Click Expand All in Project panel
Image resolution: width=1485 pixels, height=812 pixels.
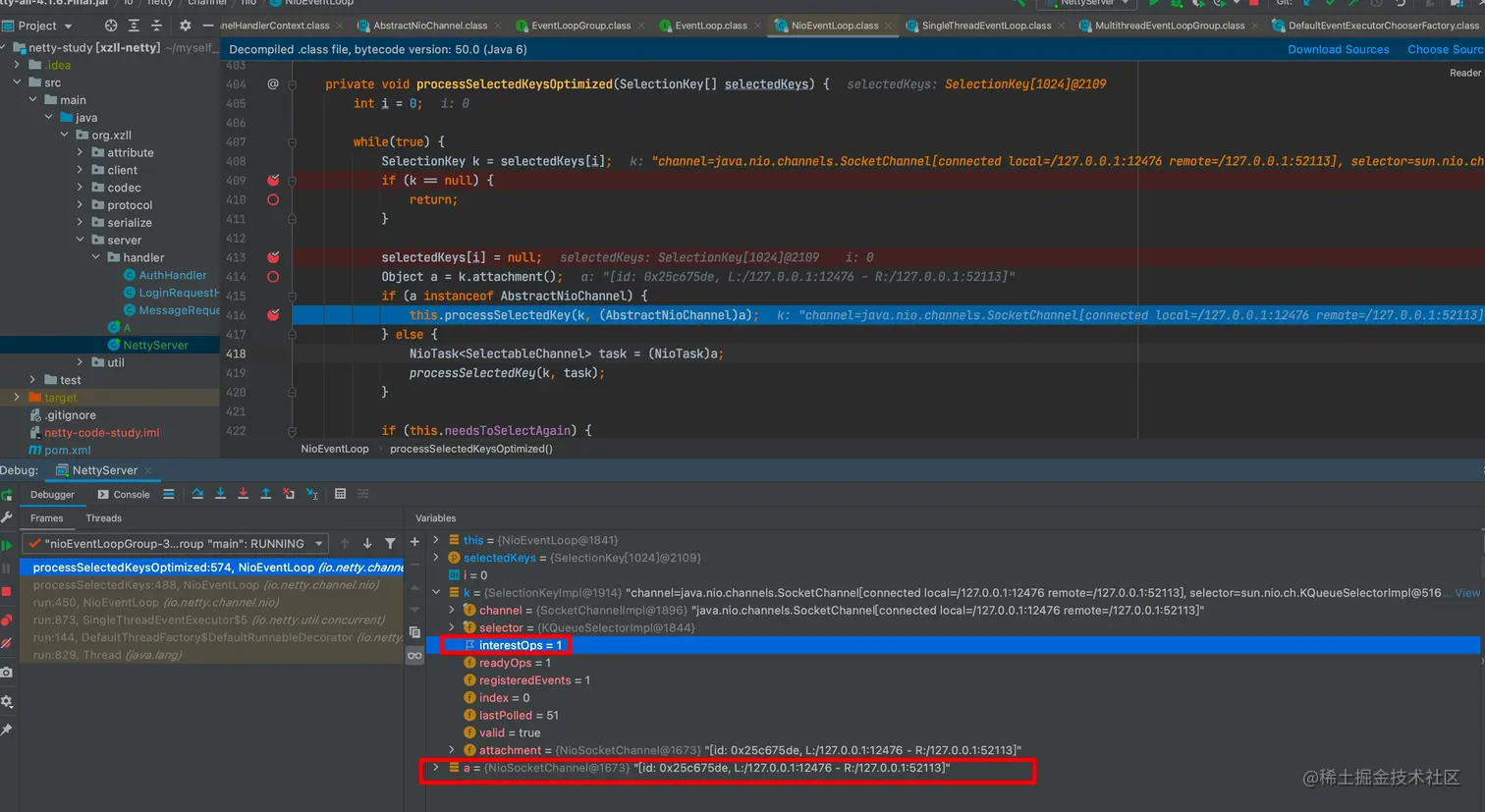tap(134, 26)
